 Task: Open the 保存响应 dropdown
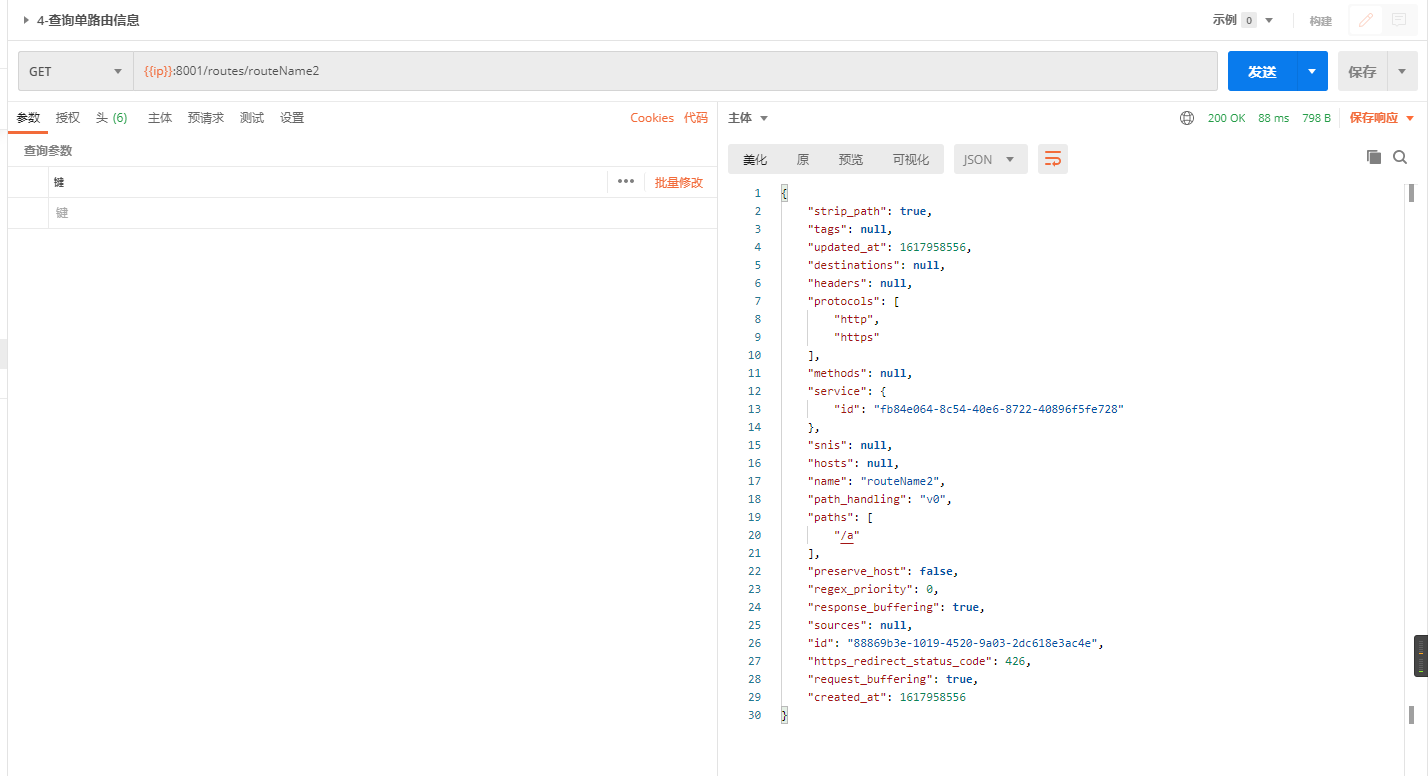coord(1383,118)
